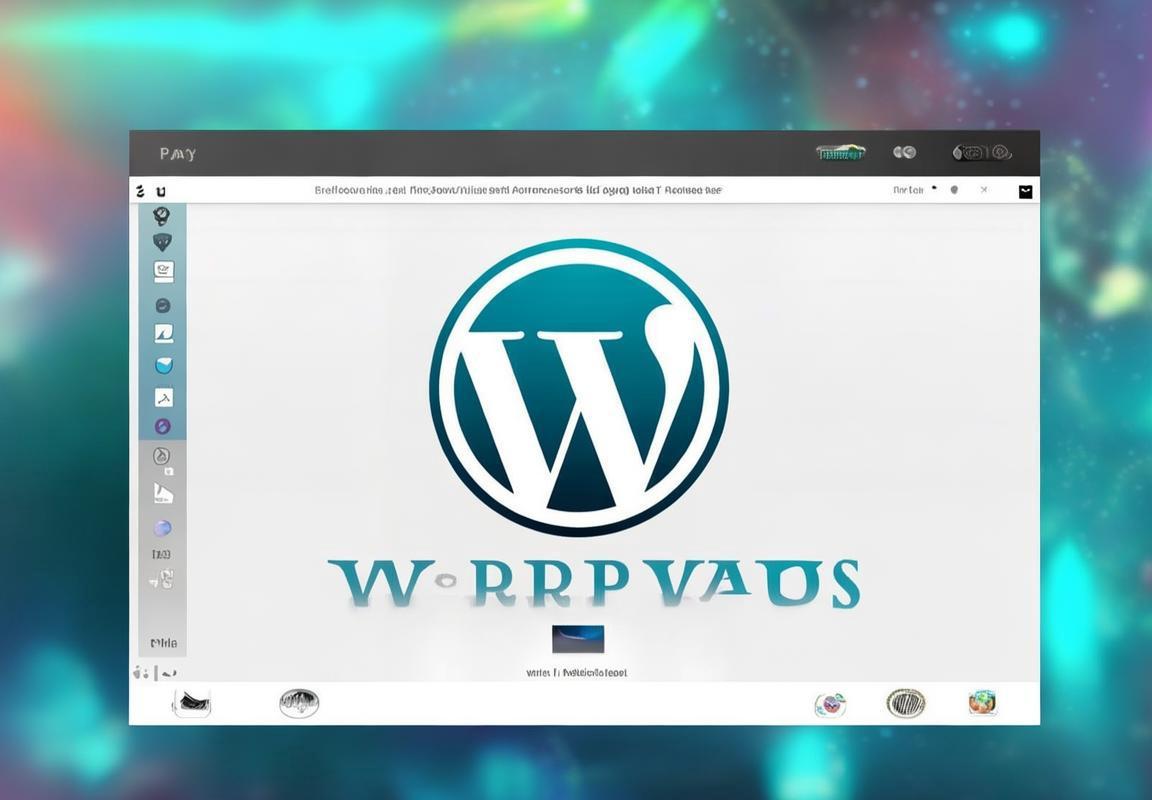Click the gray dot beside the X in address row
This screenshot has height=800, width=1152.
tap(954, 190)
